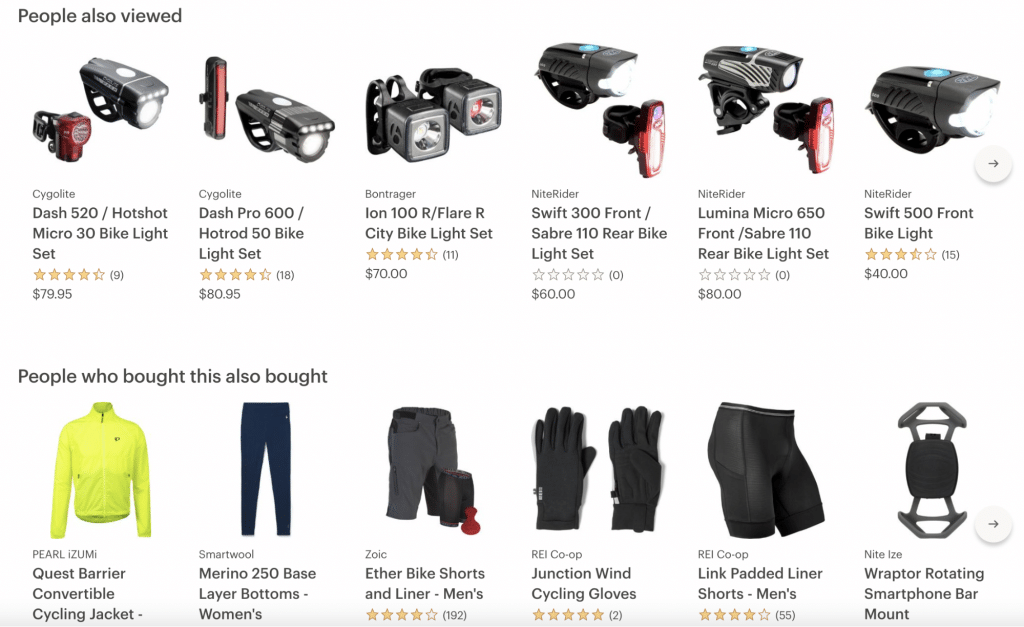Open Ether Bike Shorts and Liner link
Viewport: 1024px width, 627px height.
point(425,583)
